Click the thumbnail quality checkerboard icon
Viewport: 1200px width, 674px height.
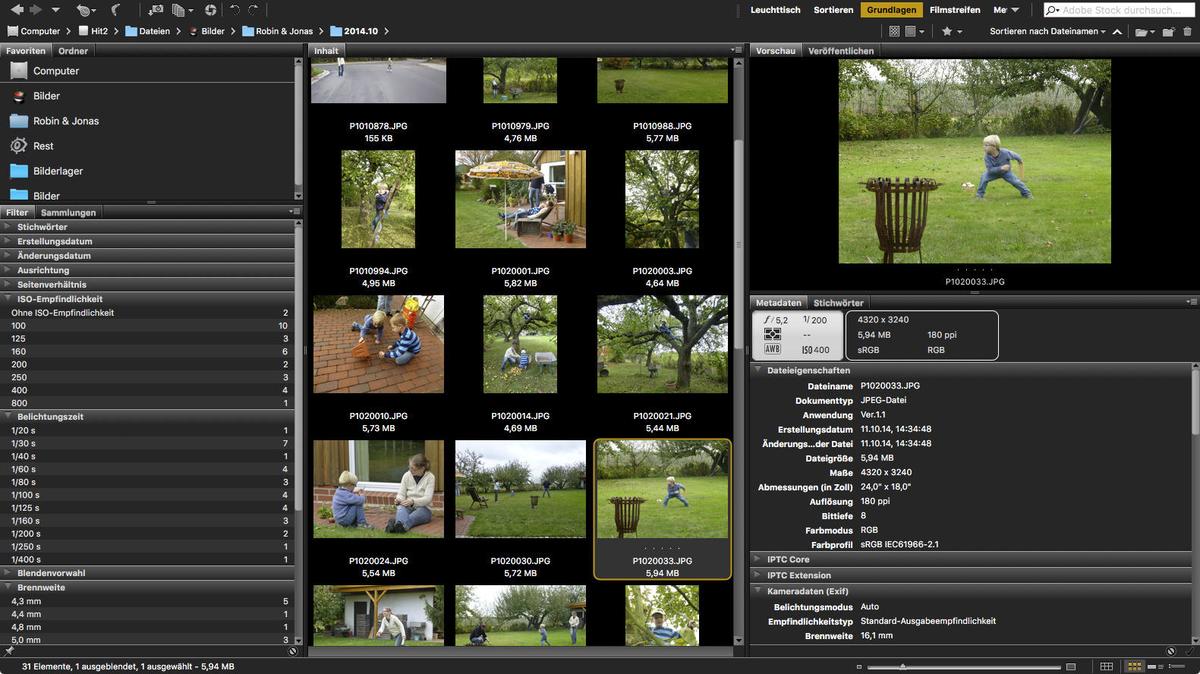tap(894, 31)
